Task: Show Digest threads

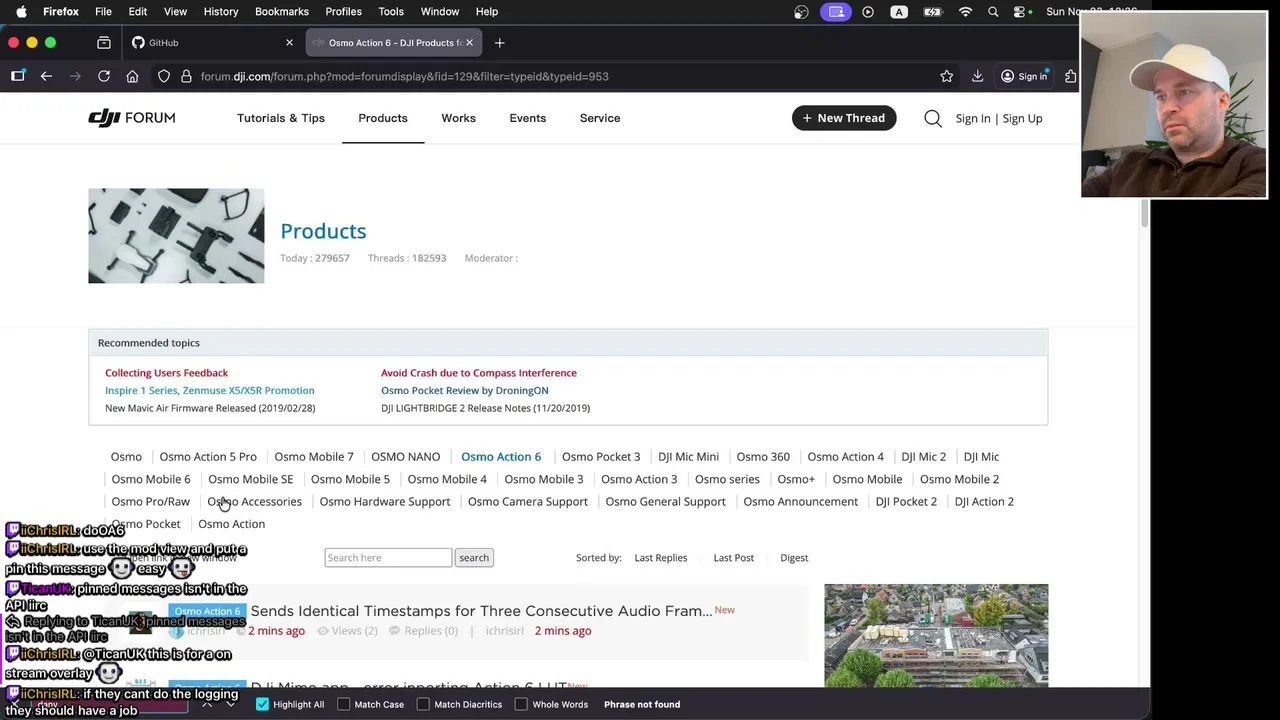Action: coord(794,558)
